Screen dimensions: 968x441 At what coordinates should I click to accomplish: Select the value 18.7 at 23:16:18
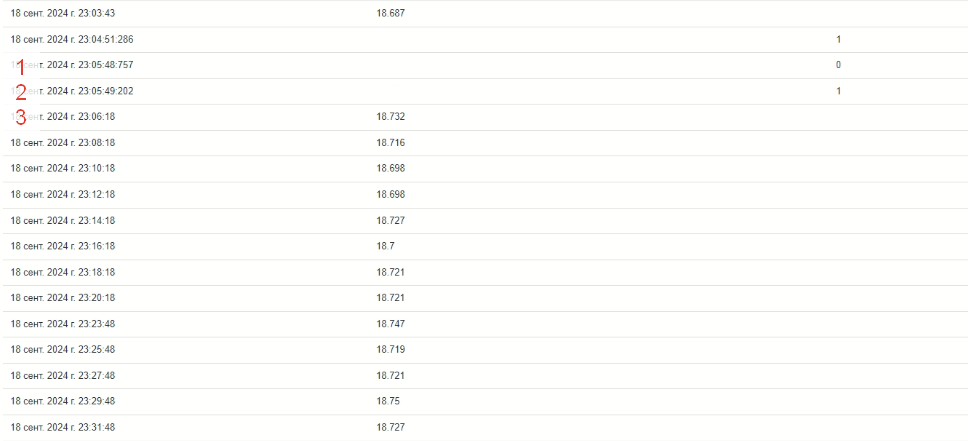(x=385, y=246)
